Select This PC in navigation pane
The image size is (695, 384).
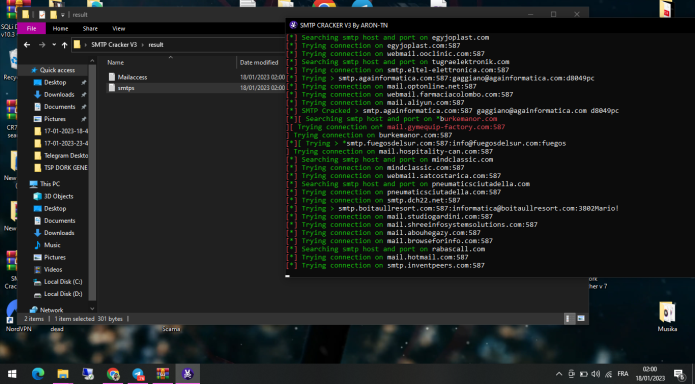pos(50,184)
